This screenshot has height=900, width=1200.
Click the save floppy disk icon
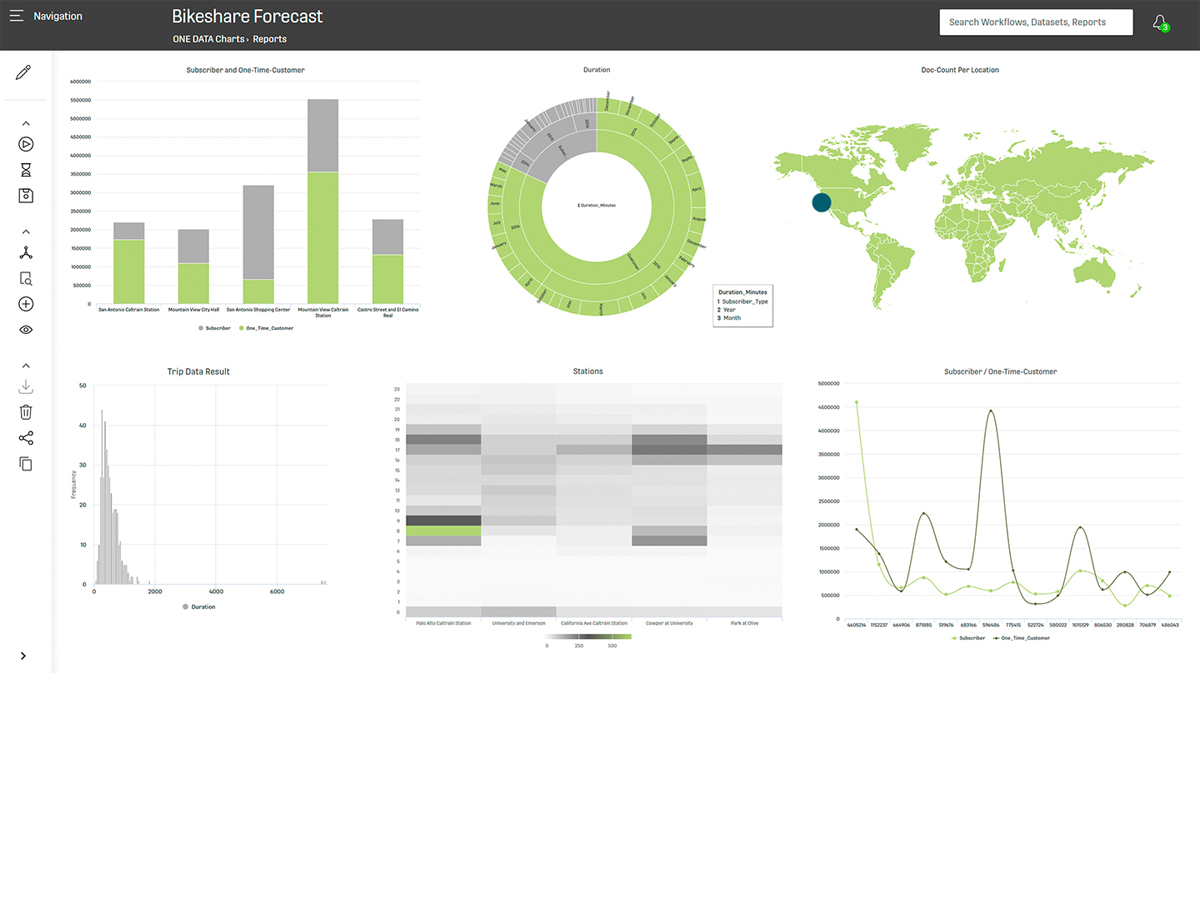(26, 196)
